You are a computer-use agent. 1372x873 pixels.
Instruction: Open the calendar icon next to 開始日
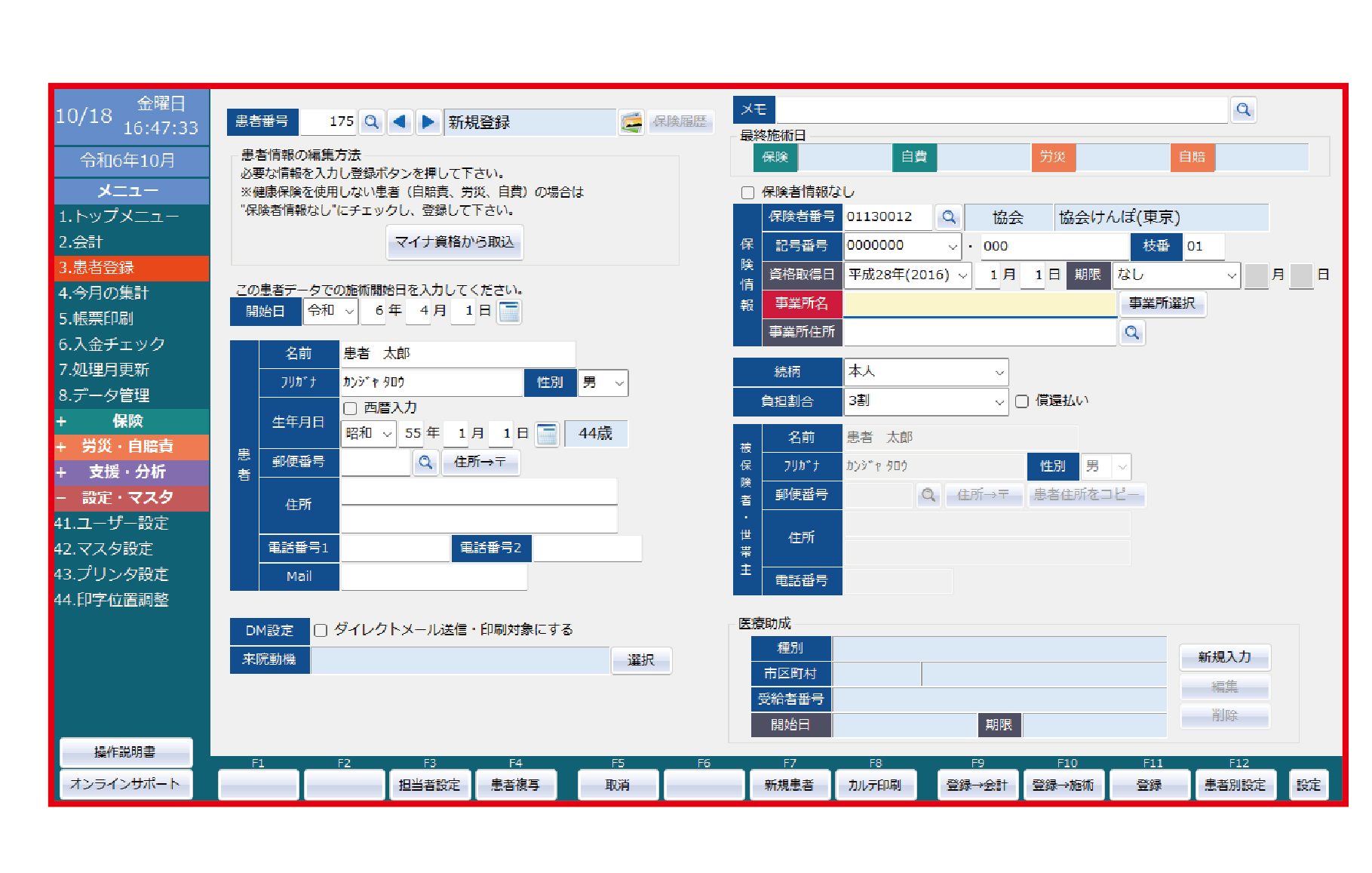tap(509, 311)
